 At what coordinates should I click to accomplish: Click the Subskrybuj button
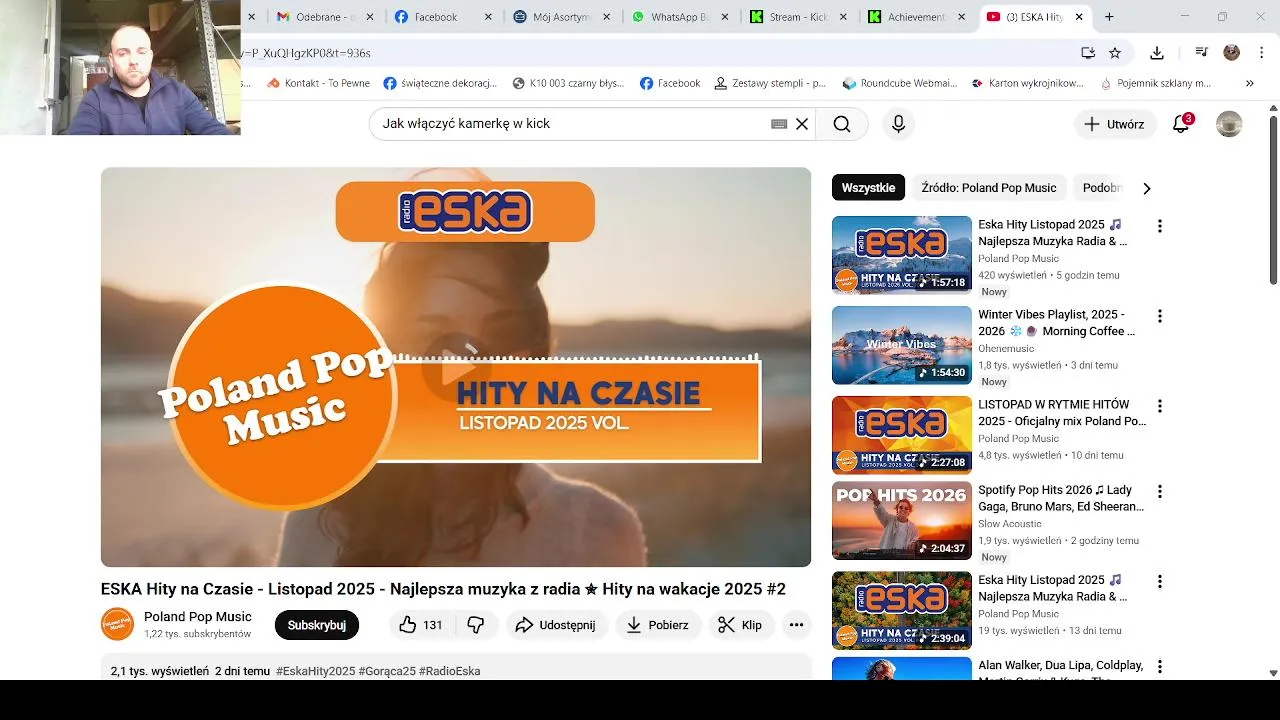317,625
